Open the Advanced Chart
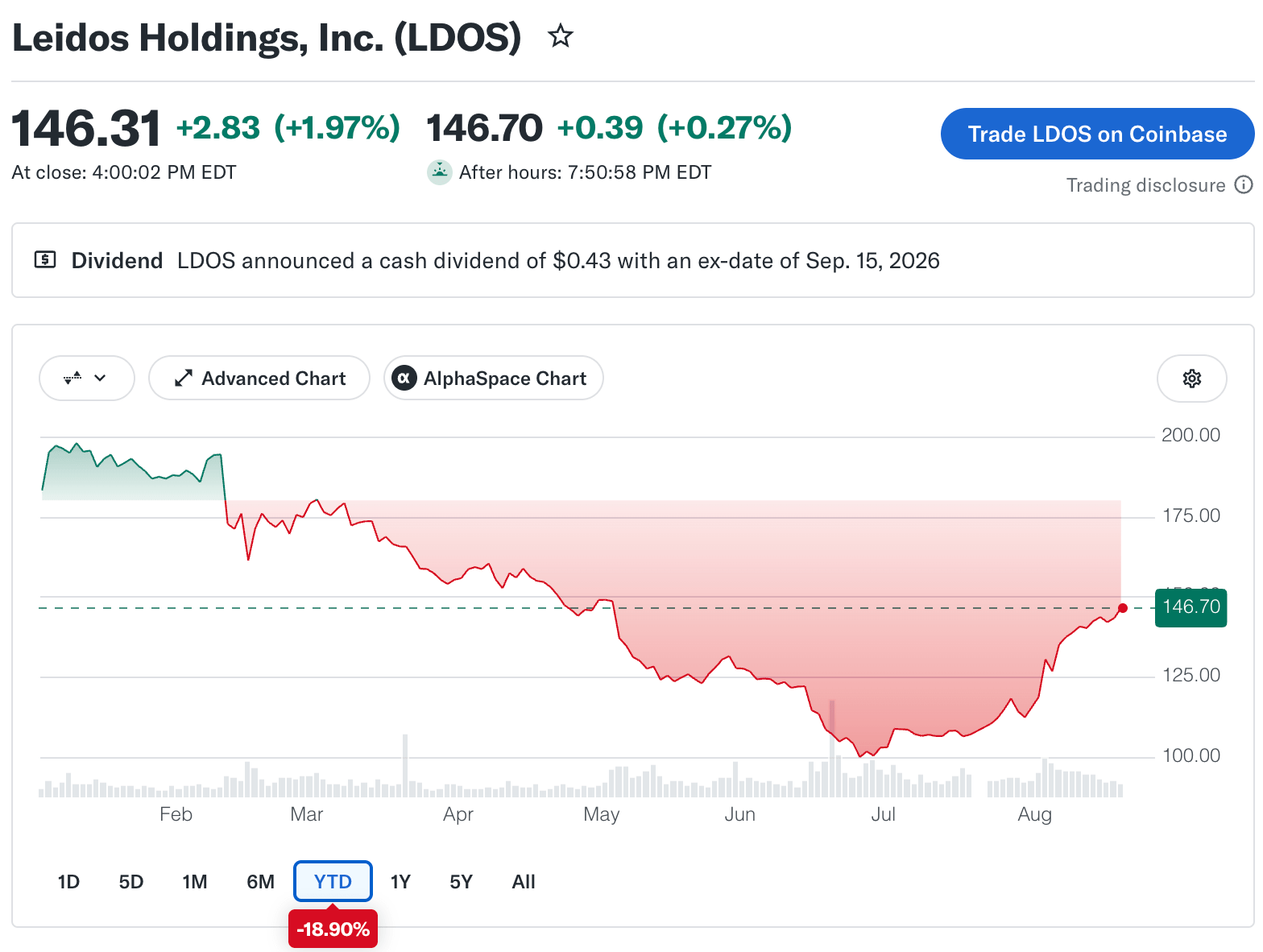This screenshot has height=952, width=1263. pos(259,378)
